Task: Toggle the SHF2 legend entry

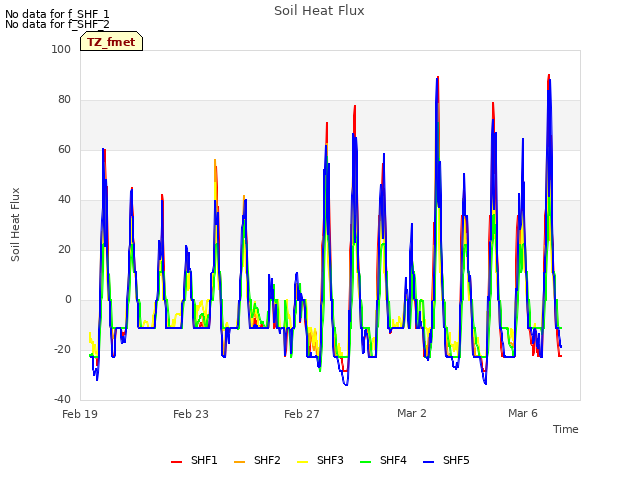Action: tap(257, 460)
